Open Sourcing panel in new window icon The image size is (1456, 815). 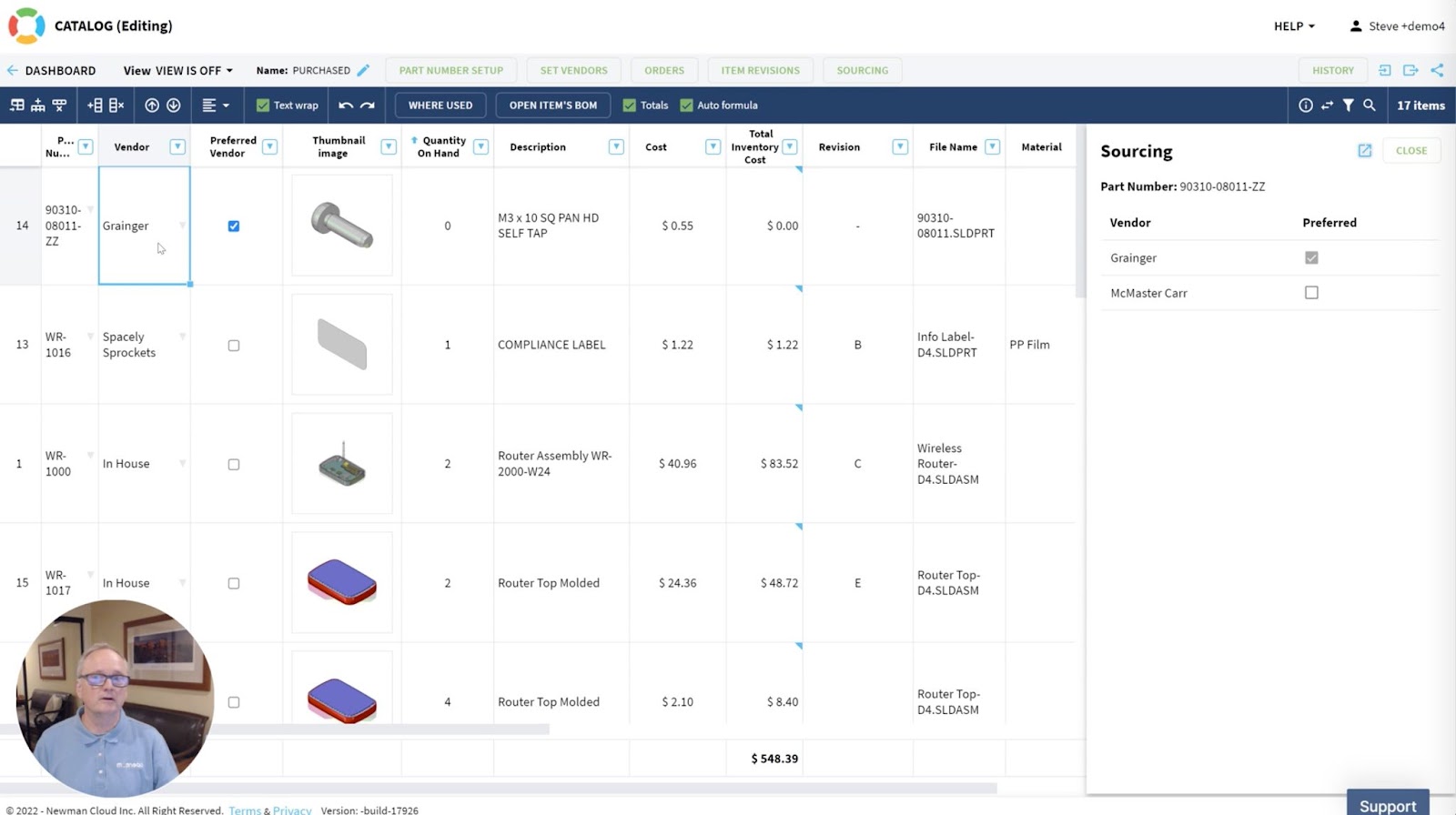point(1364,151)
